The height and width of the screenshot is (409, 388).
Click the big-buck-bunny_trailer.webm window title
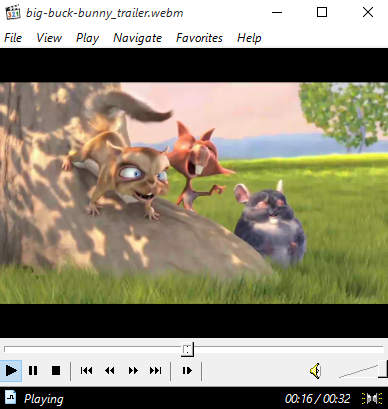point(105,13)
